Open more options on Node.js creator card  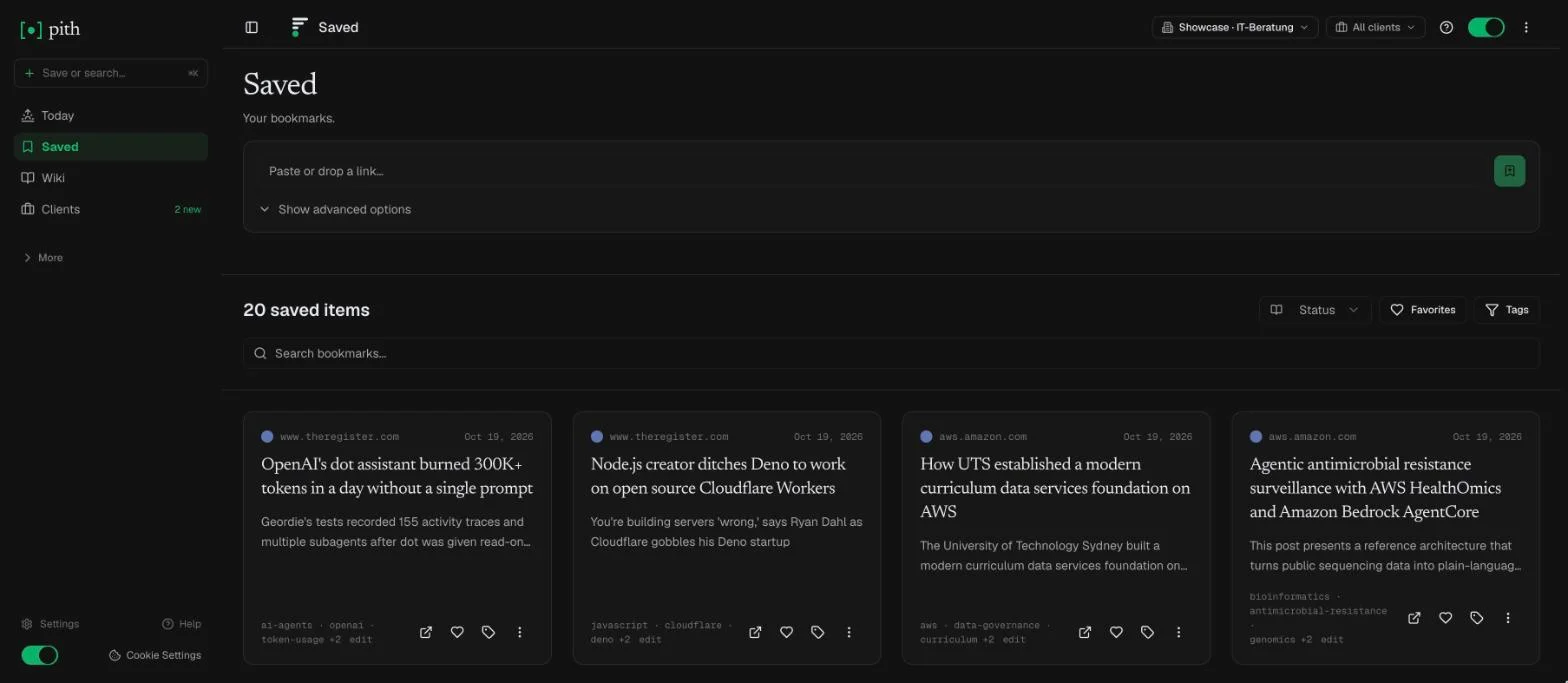click(x=849, y=632)
